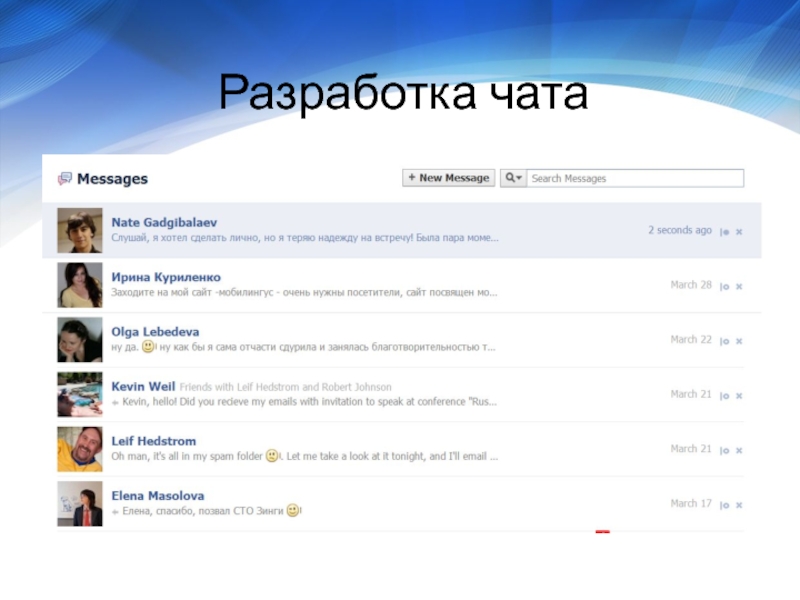Archive the Olga Lebedeva conversation with x
Screen dimensions: 800x600
point(739,341)
